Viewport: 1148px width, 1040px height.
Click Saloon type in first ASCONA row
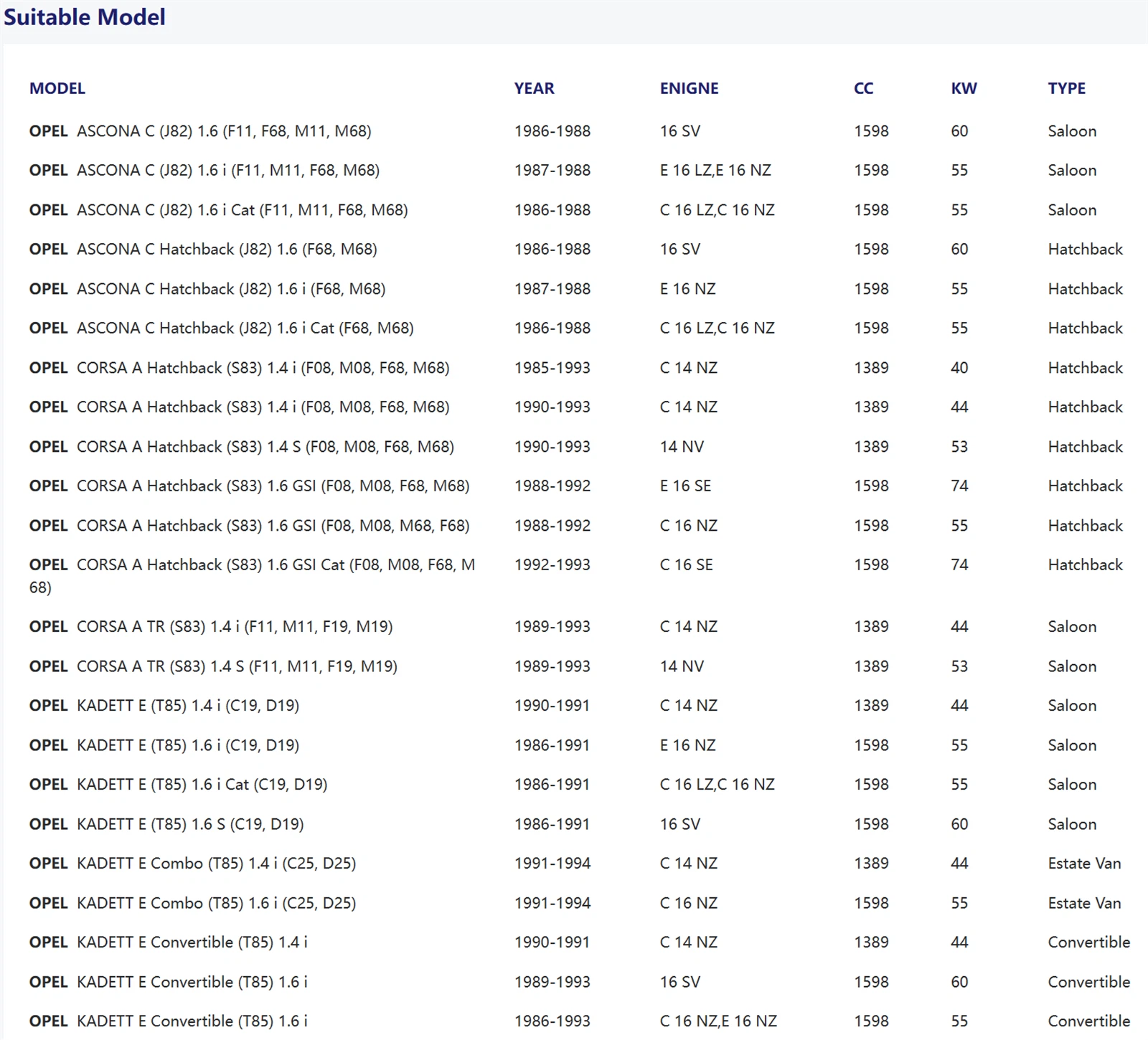point(1072,131)
